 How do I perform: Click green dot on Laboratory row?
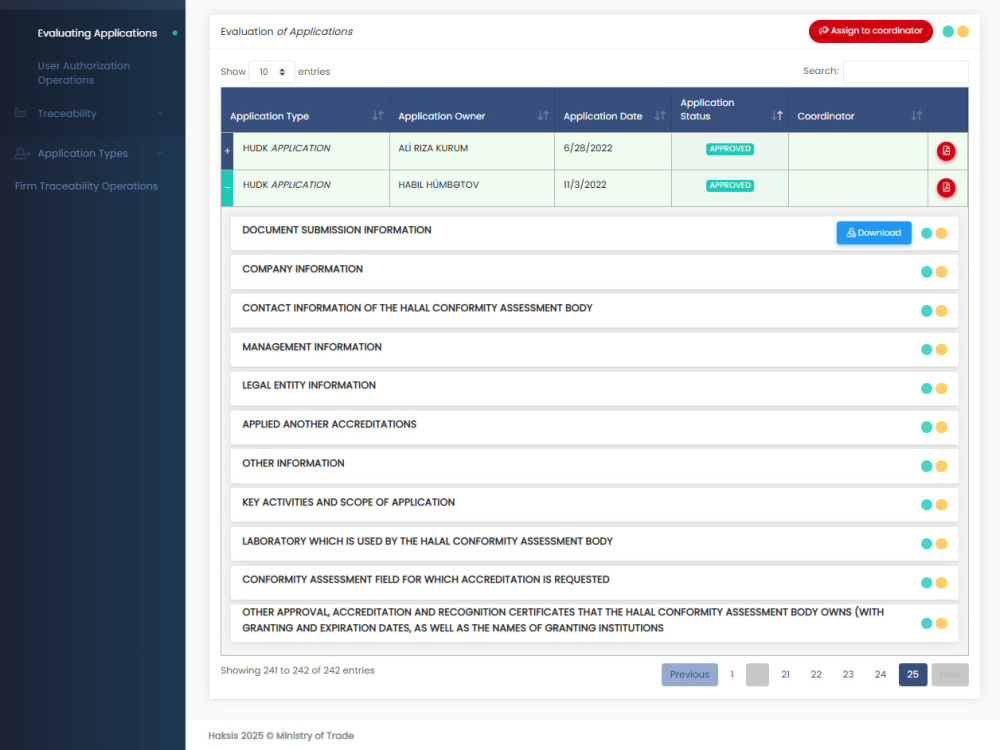(927, 544)
